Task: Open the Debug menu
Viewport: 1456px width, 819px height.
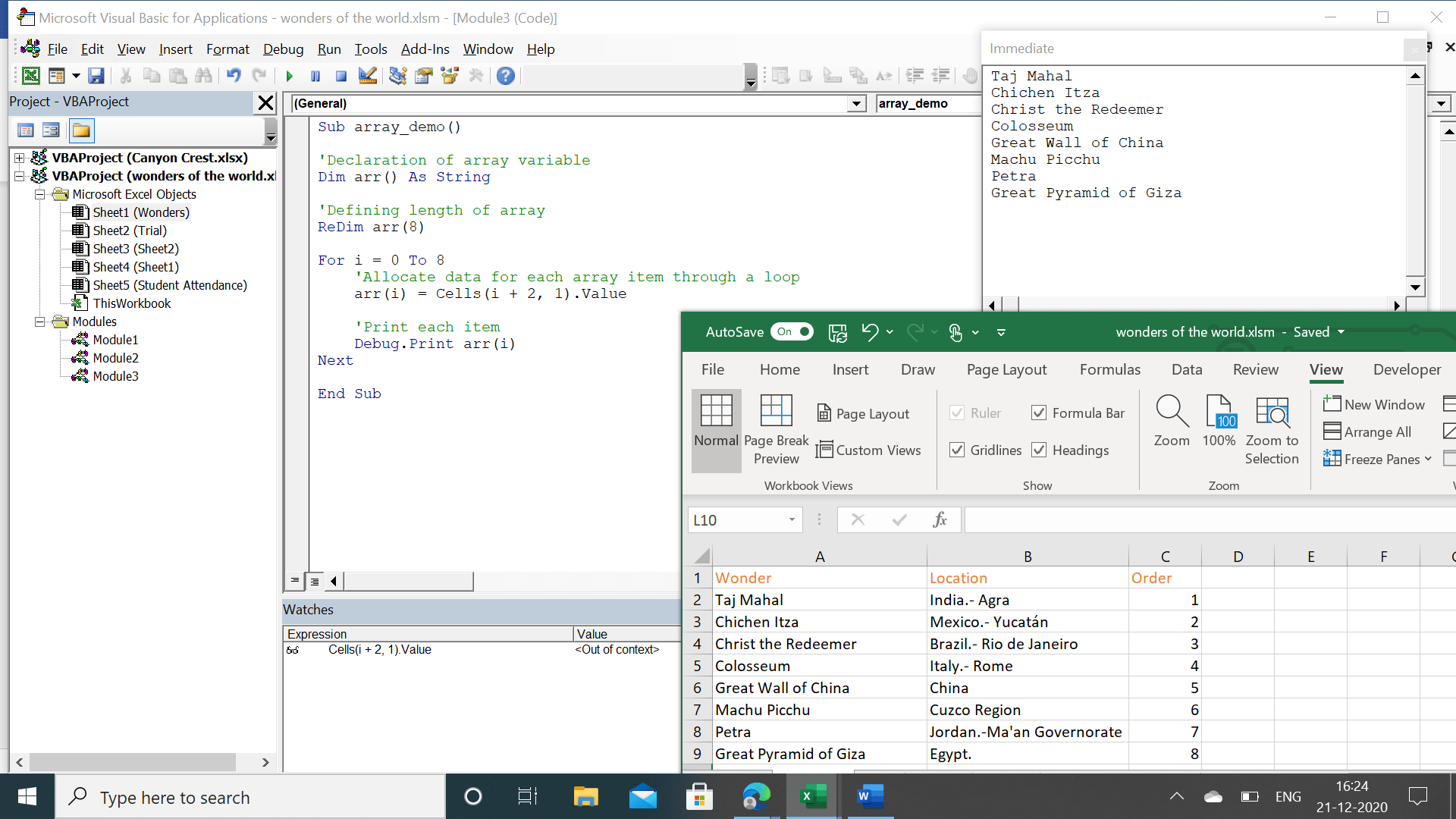Action: tap(283, 49)
